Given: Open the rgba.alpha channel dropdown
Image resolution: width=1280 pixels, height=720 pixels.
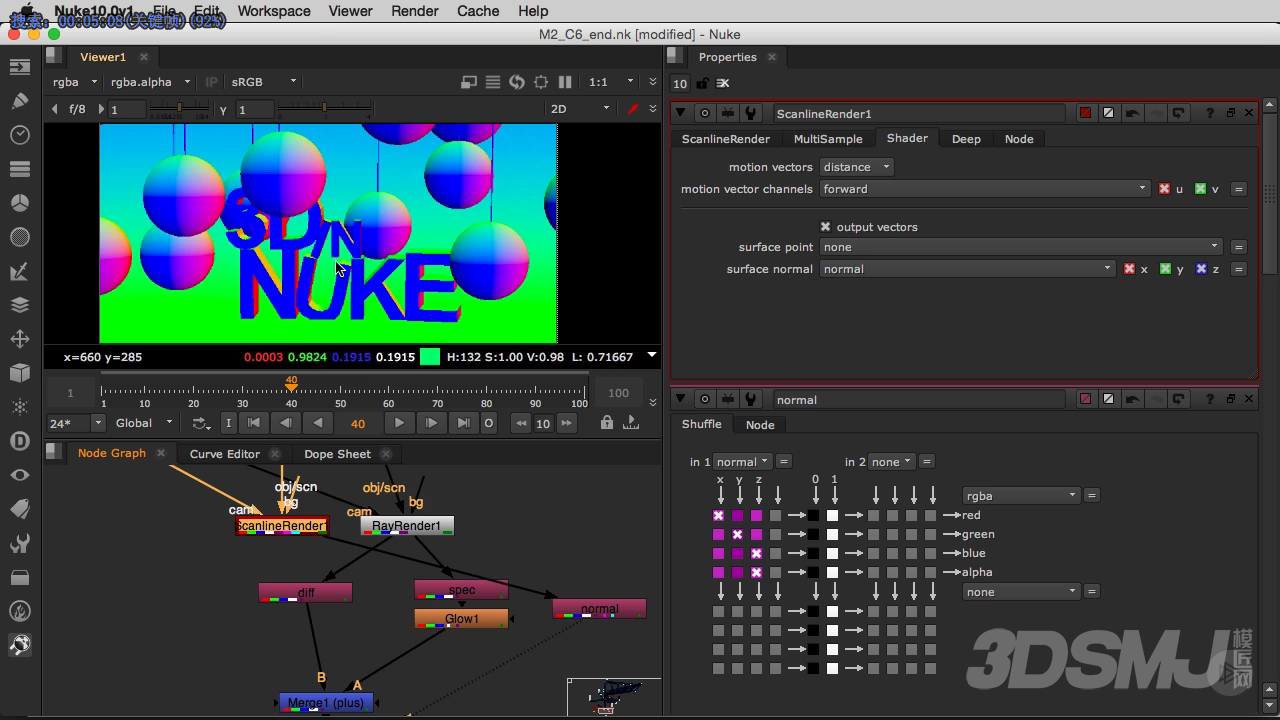Looking at the screenshot, I should (x=150, y=82).
